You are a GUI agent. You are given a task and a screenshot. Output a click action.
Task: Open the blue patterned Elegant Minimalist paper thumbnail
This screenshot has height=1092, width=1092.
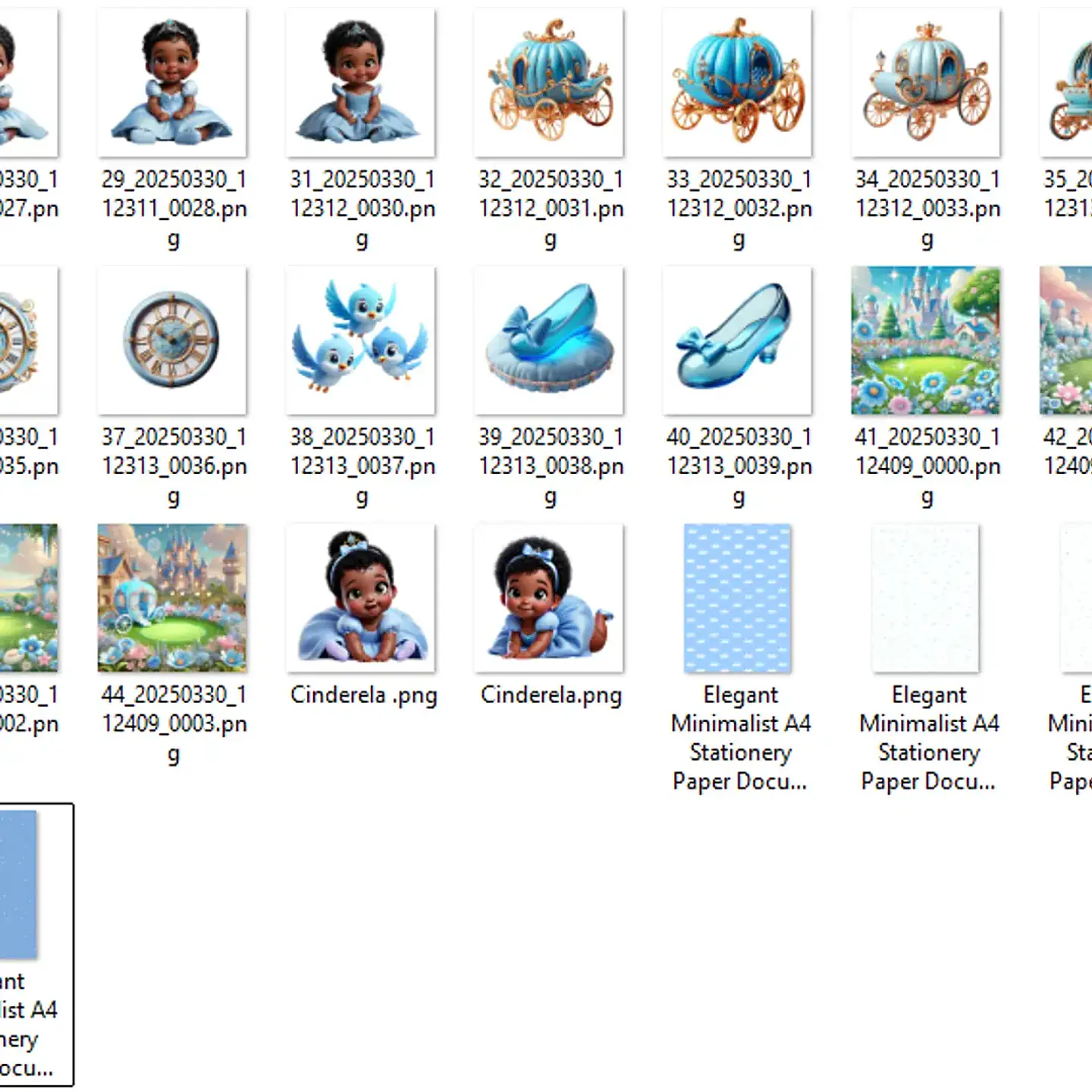(737, 598)
